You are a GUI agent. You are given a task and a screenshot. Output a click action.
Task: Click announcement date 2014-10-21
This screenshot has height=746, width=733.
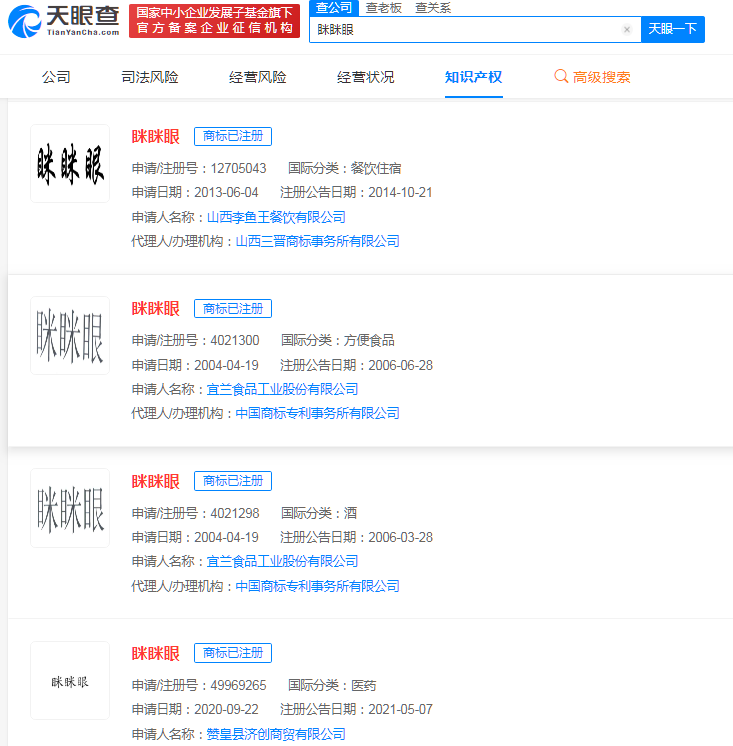coord(401,193)
